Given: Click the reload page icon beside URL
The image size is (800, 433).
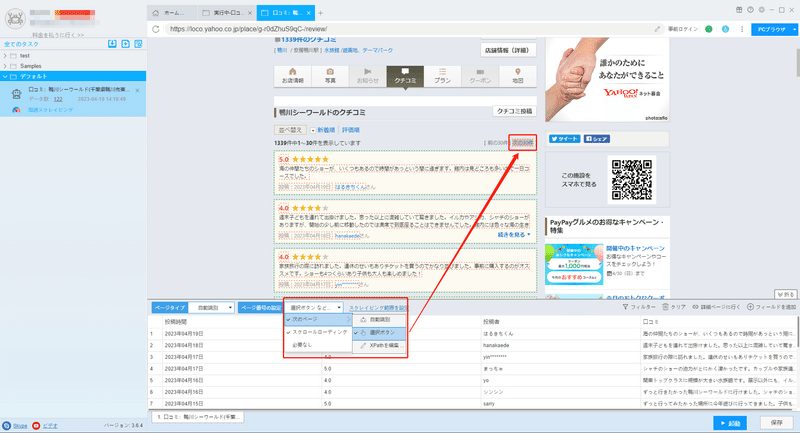Looking at the screenshot, I should (x=156, y=29).
